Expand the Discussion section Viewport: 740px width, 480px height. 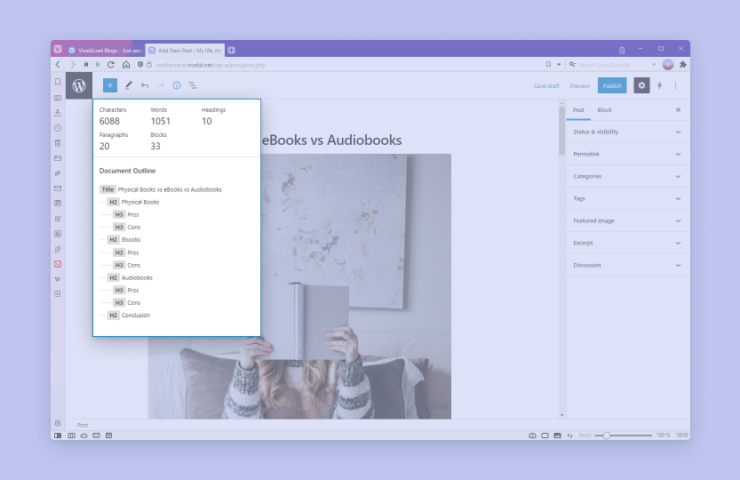pyautogui.click(x=628, y=265)
